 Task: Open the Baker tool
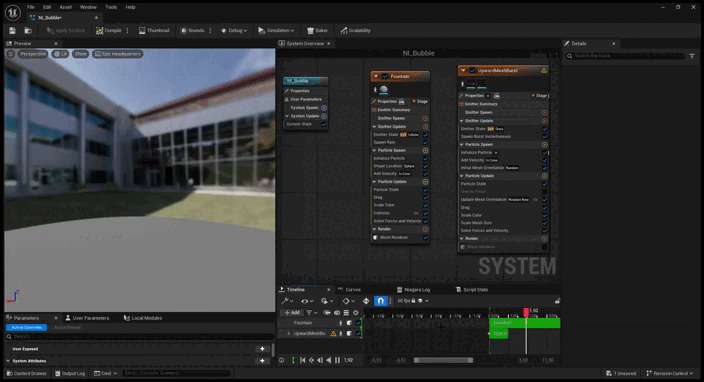coord(317,31)
